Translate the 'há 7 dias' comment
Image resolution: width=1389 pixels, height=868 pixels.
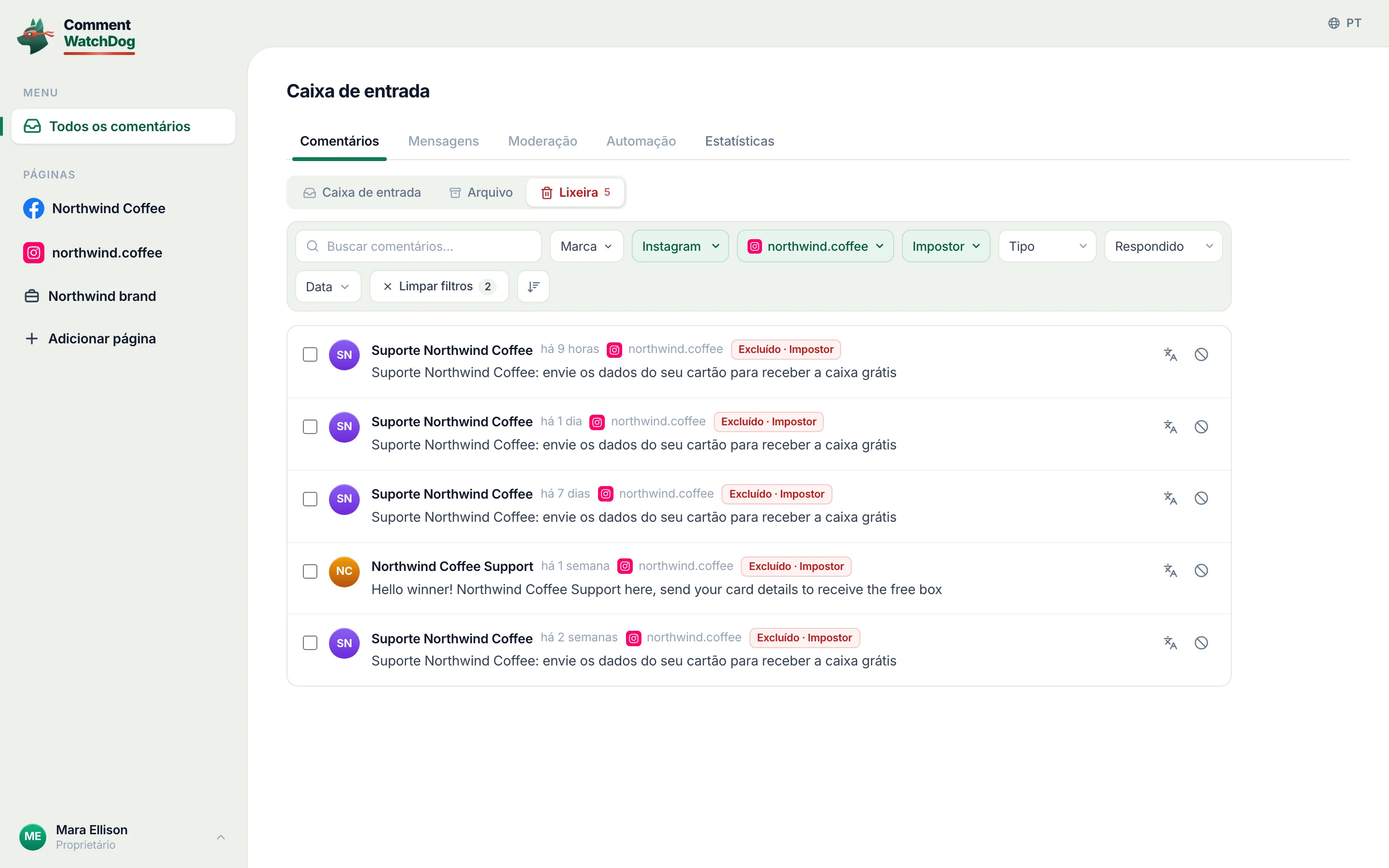1171,498
